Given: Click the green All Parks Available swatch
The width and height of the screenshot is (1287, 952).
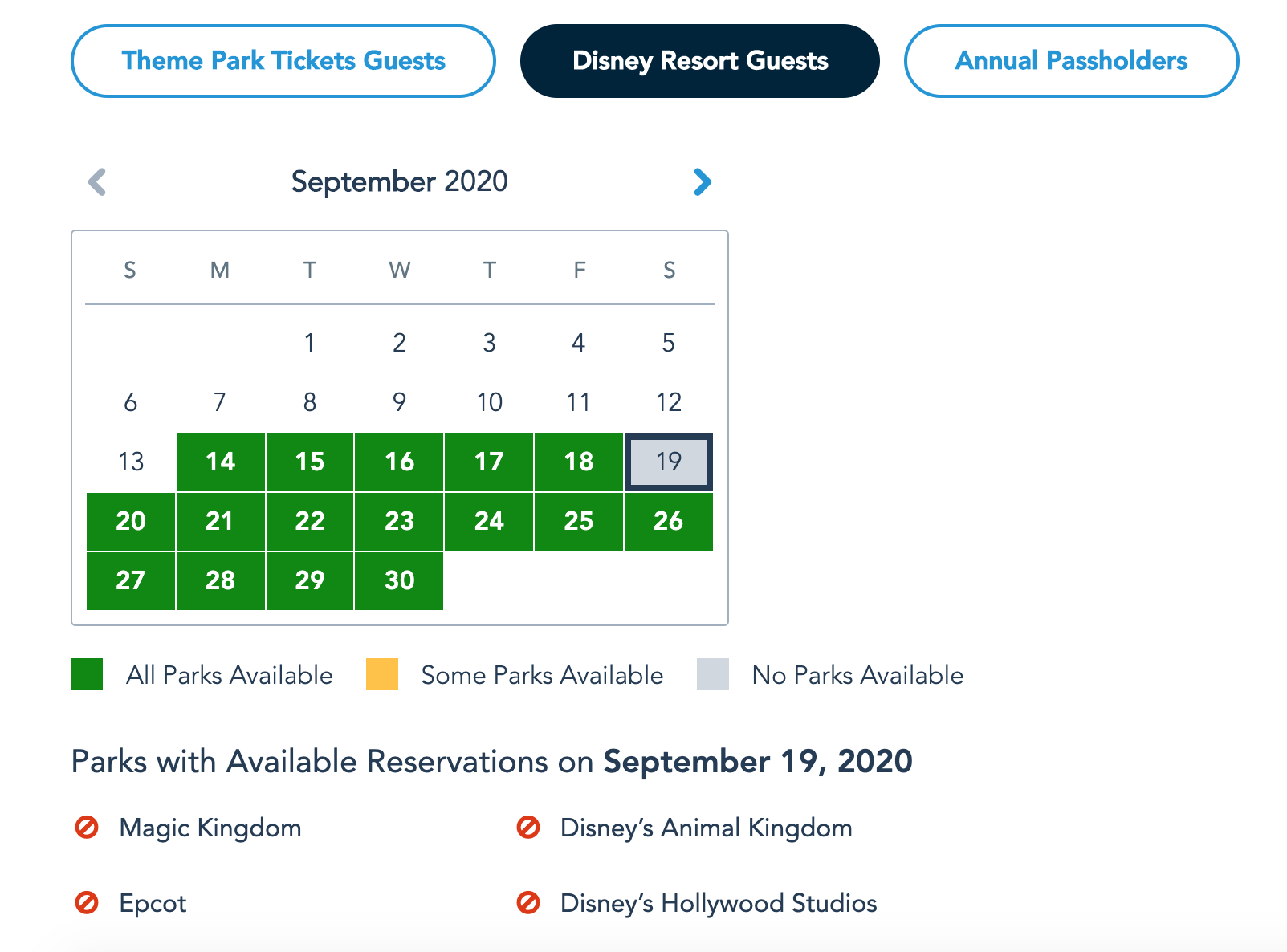Looking at the screenshot, I should tap(87, 674).
